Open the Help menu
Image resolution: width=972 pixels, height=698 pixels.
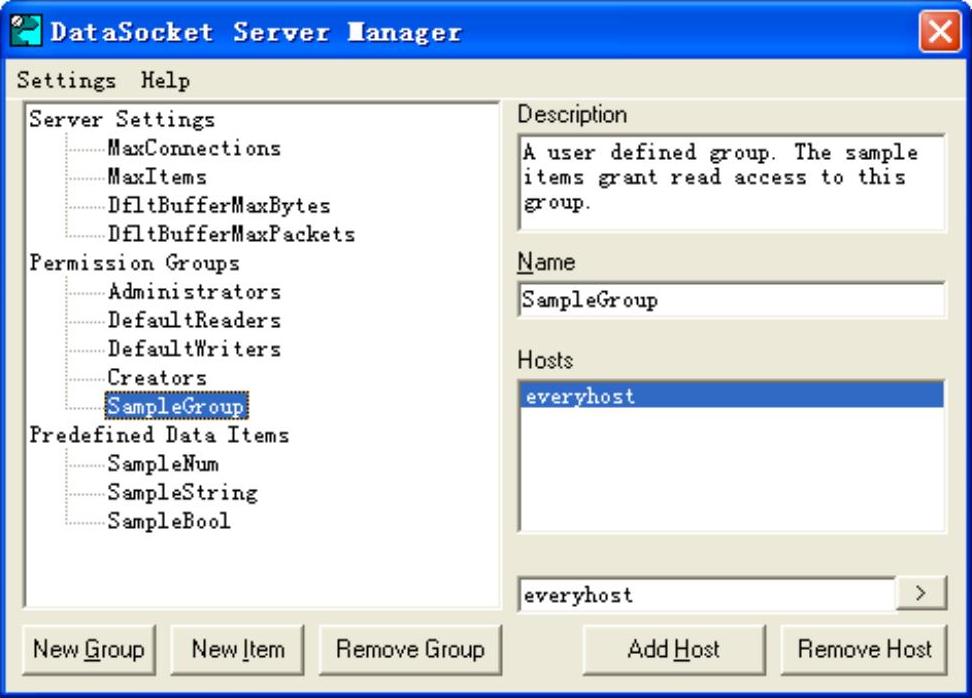pyautogui.click(x=165, y=81)
